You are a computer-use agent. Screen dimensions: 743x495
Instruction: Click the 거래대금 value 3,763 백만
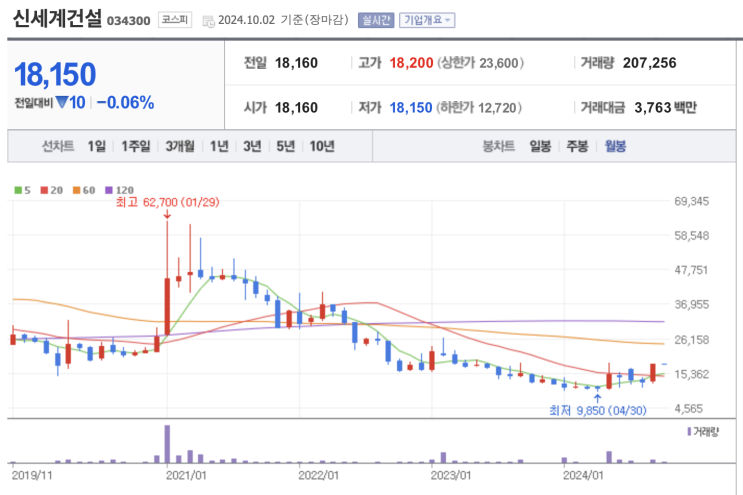(666, 108)
